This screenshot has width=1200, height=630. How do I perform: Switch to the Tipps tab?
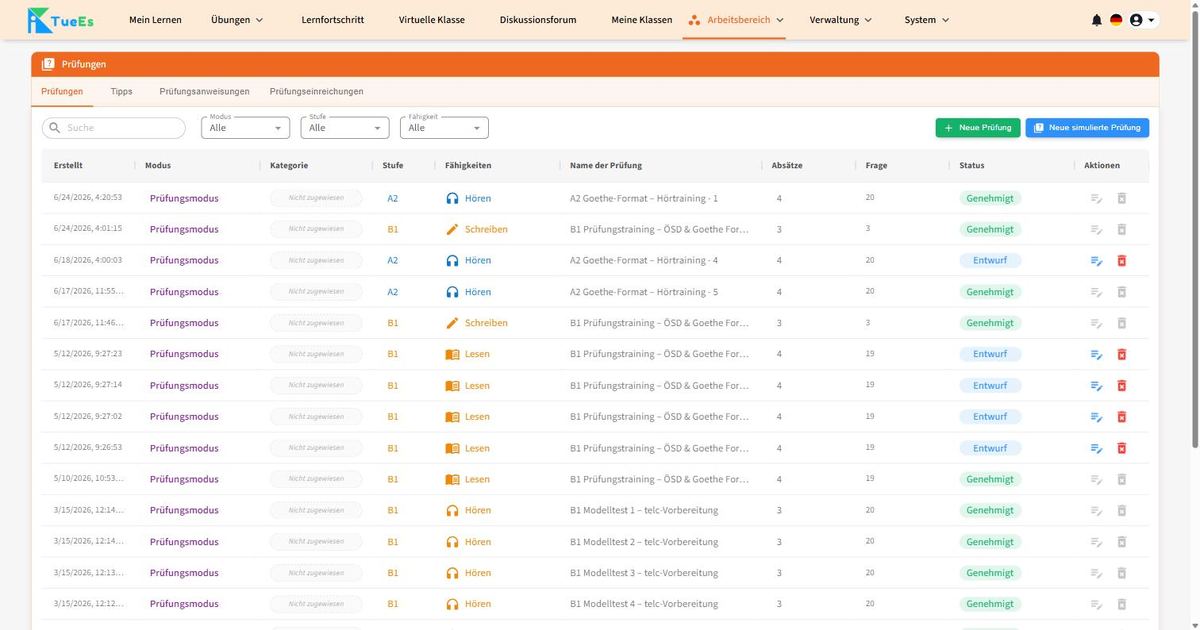(x=121, y=91)
